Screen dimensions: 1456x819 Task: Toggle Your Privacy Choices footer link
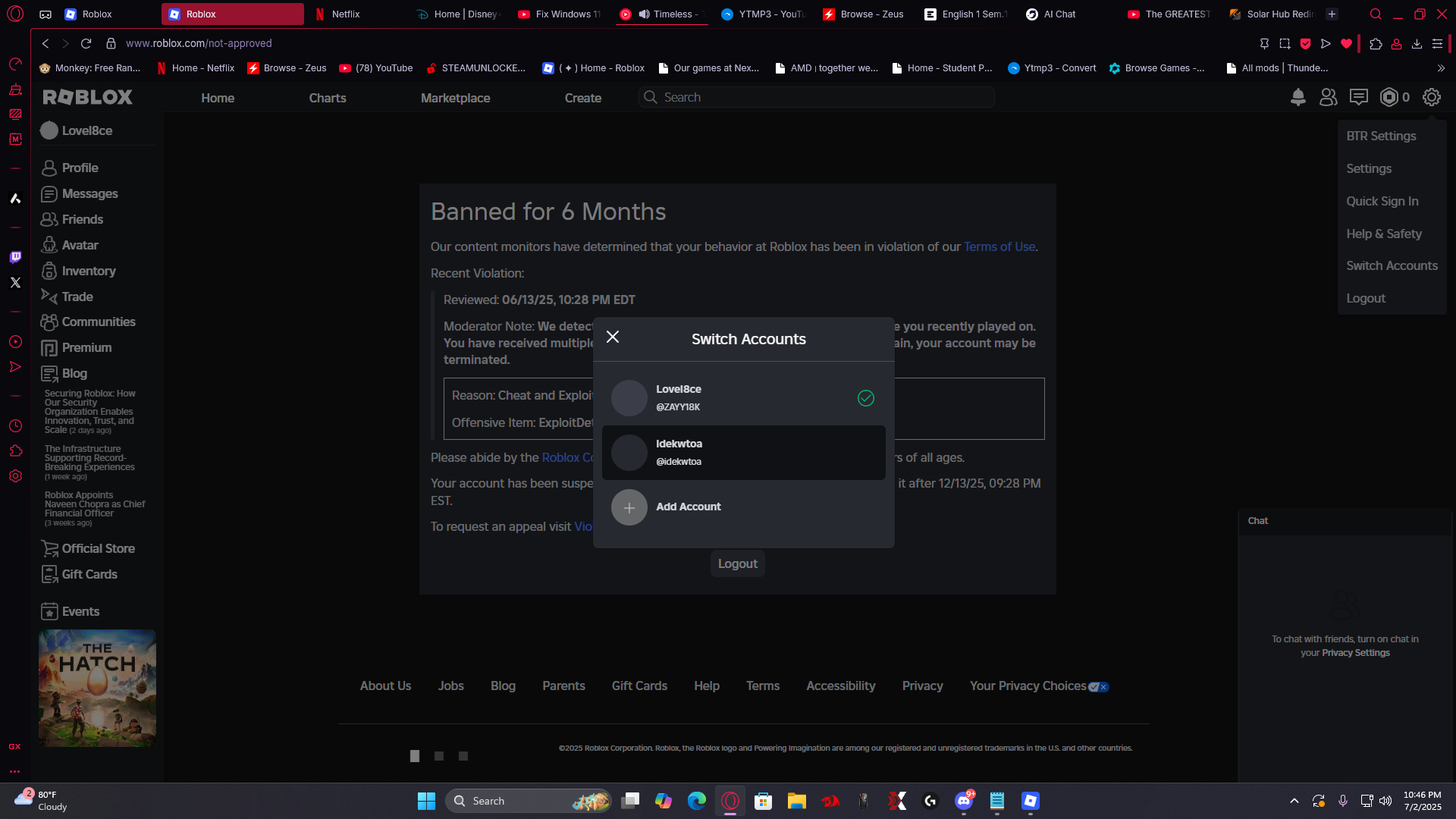click(1039, 686)
